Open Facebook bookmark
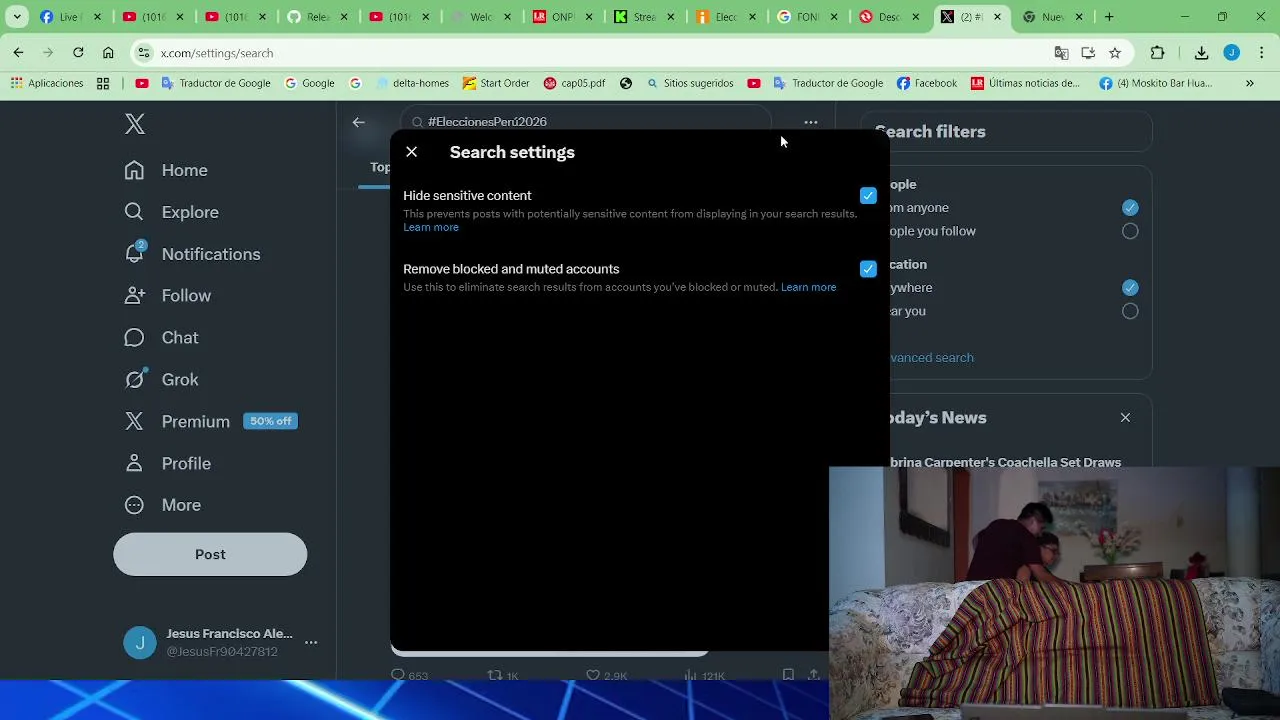The image size is (1280, 720). (x=927, y=83)
